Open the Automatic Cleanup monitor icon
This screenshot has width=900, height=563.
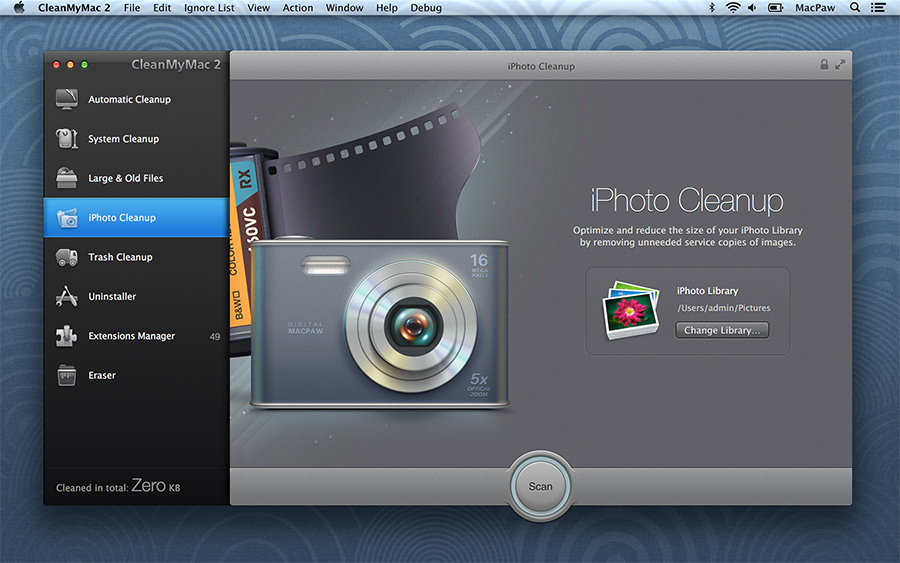67,99
